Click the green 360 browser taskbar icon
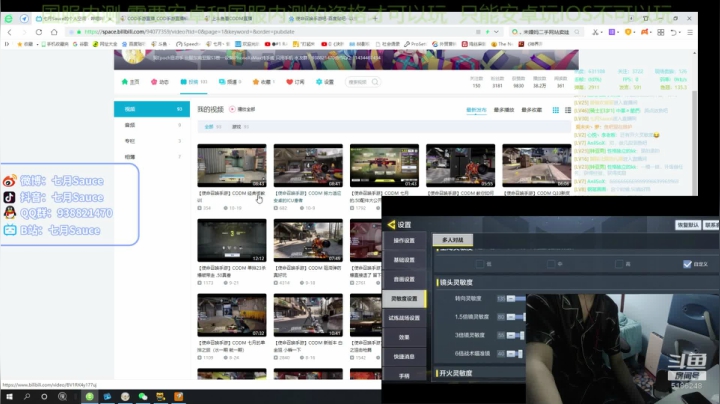This screenshot has width=720, height=404. coord(90,396)
